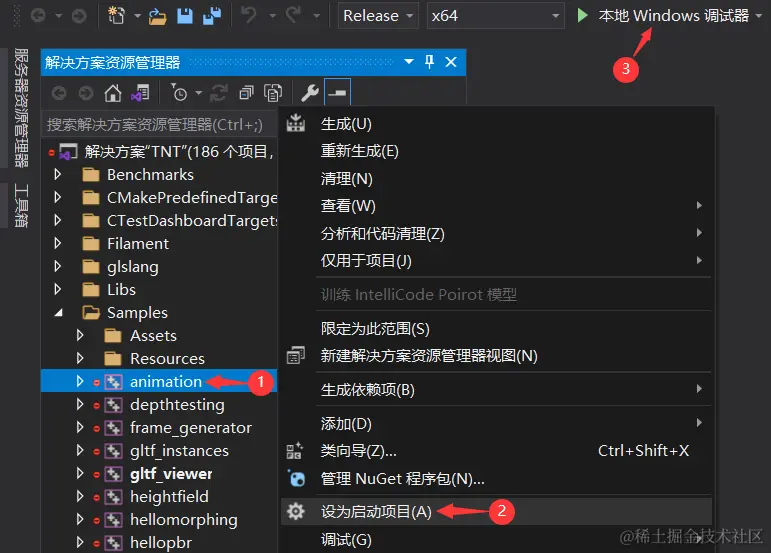Click the Solution Explorer search field
This screenshot has width=771, height=553.
(x=159, y=125)
